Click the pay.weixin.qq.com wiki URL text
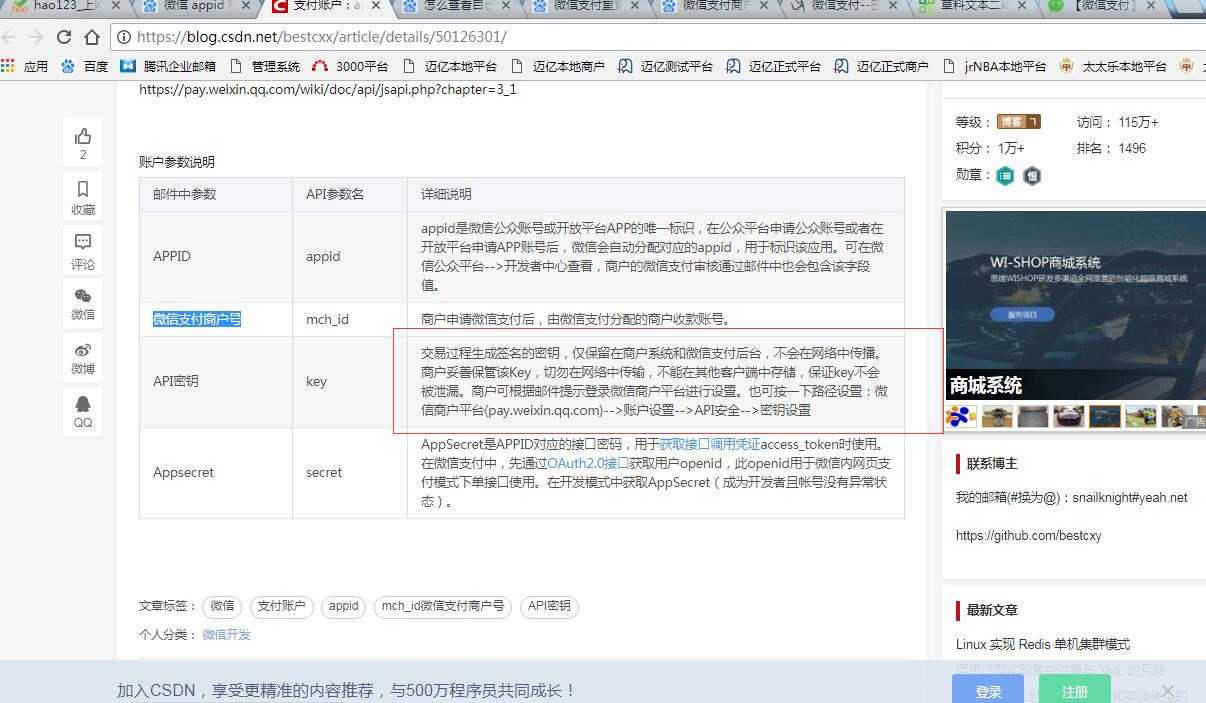Image resolution: width=1206 pixels, height=703 pixels. click(327, 89)
